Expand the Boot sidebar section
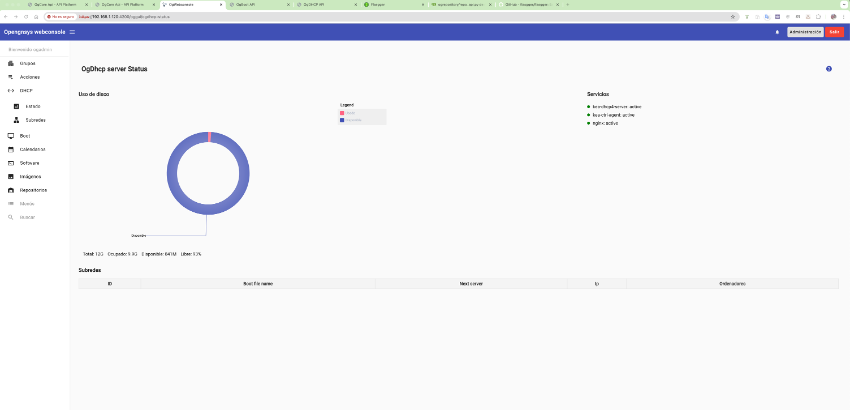850x410 pixels. 25,135
